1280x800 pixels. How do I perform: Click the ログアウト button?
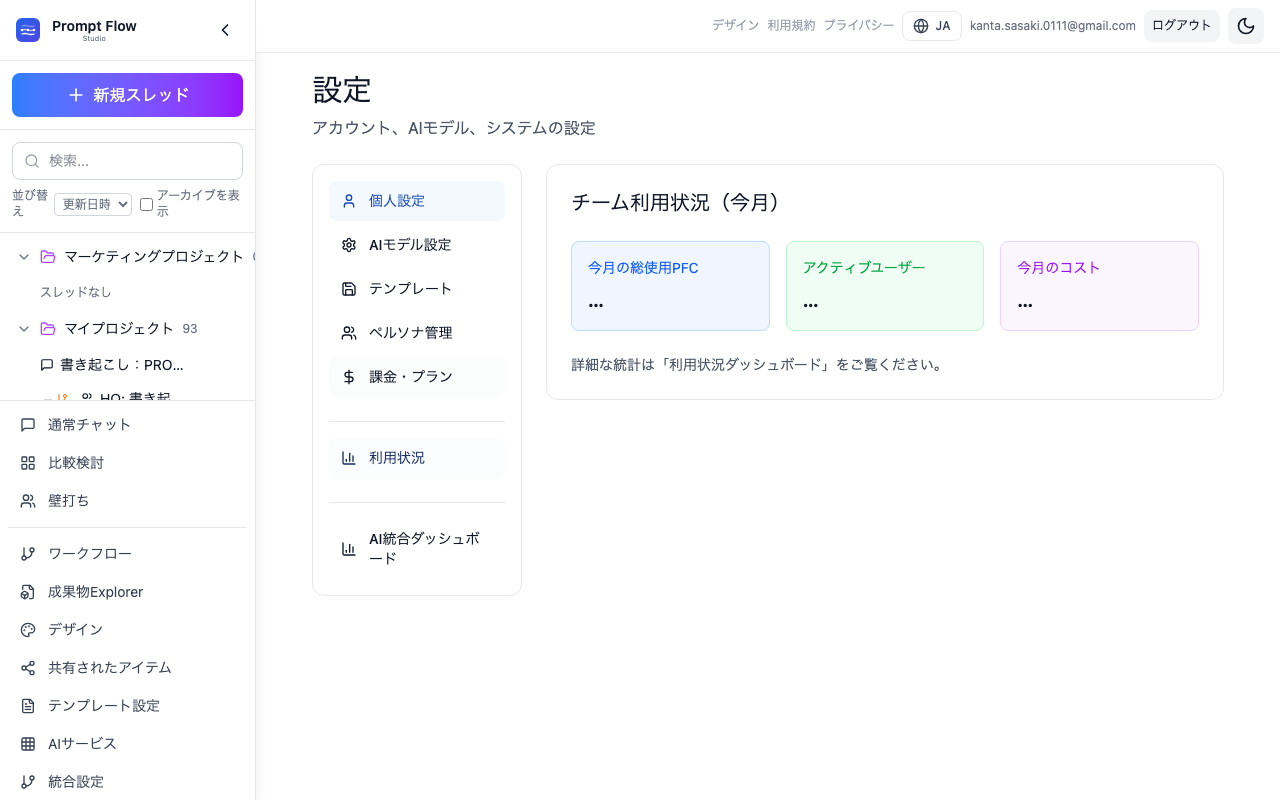[1182, 26]
